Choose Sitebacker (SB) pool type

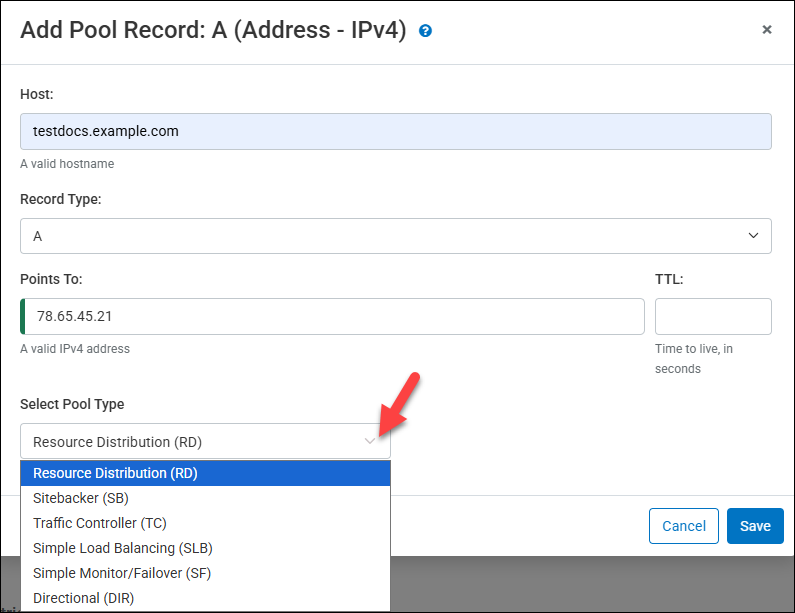point(205,498)
